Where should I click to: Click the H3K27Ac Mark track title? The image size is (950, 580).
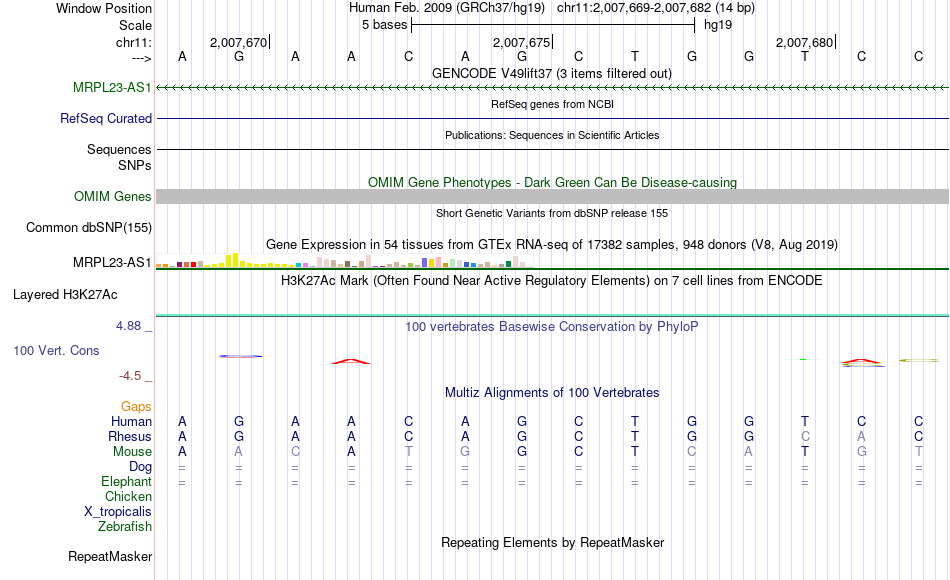(552, 281)
